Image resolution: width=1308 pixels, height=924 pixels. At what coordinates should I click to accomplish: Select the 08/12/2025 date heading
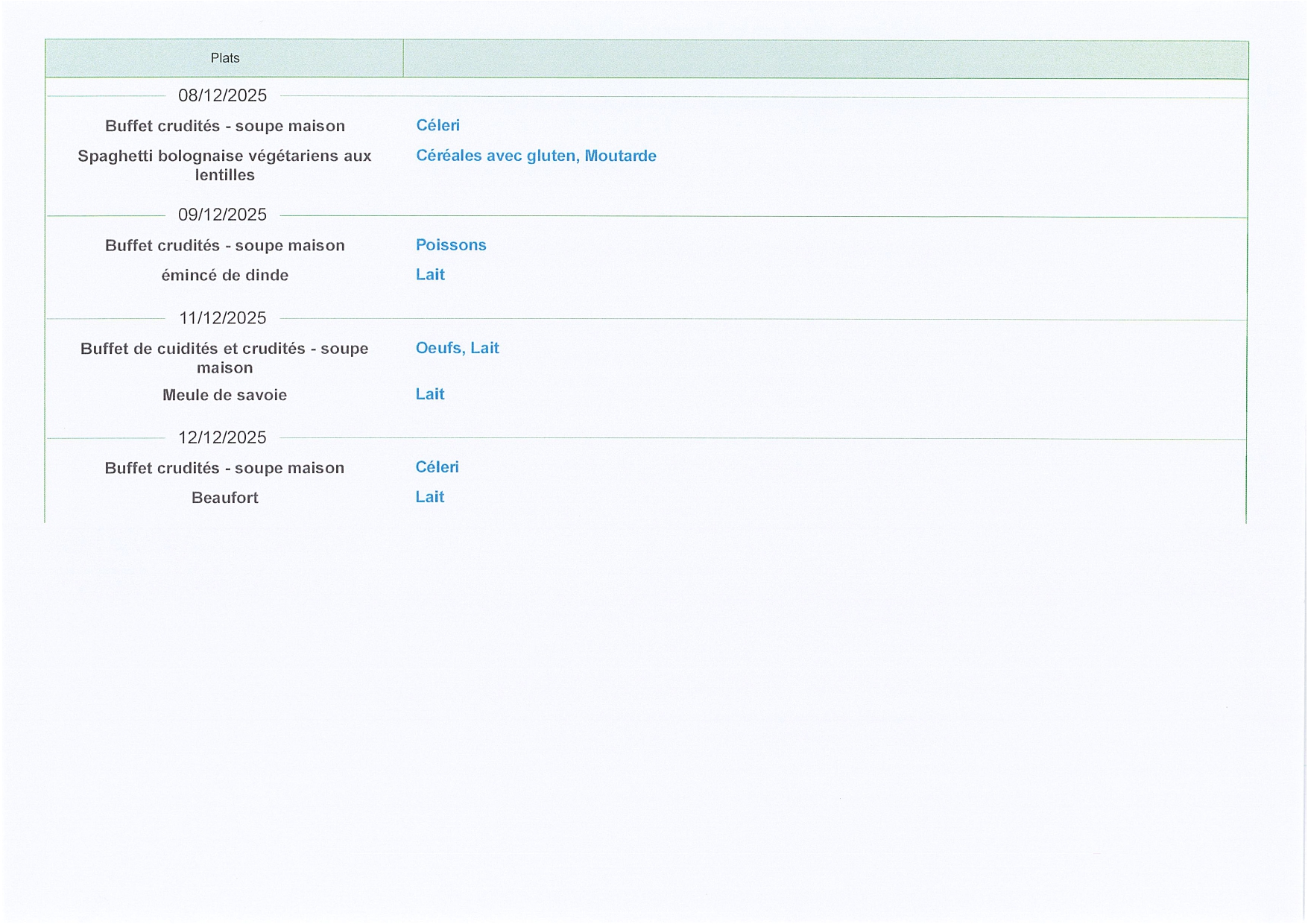click(222, 95)
